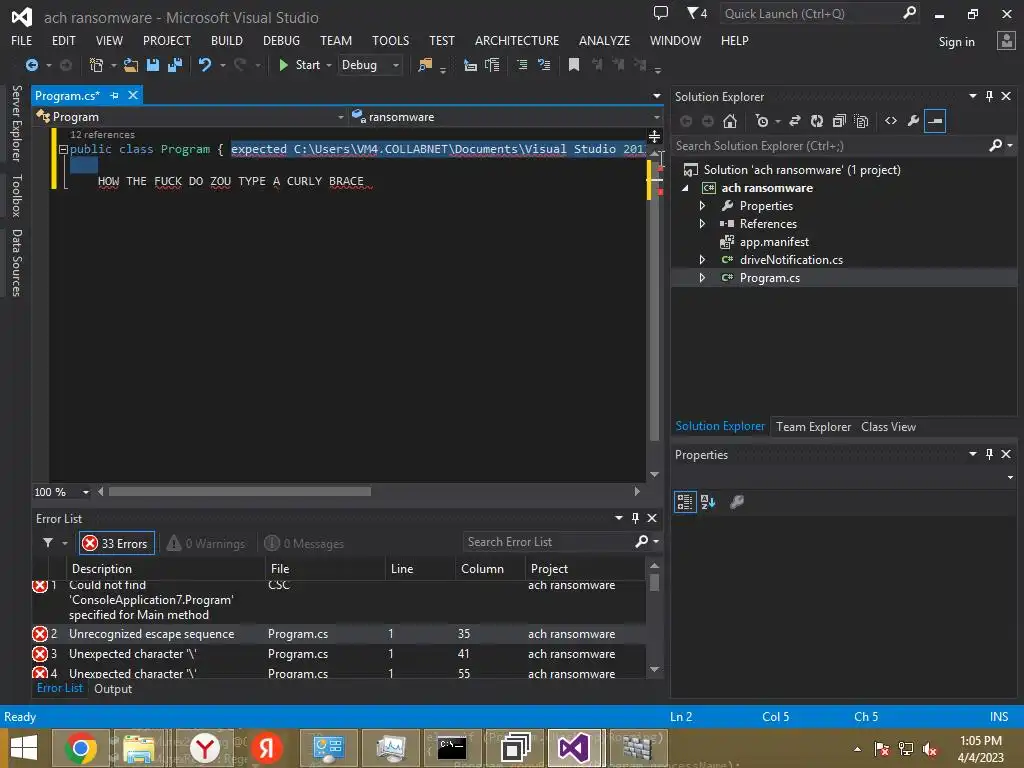Collapse the 'ach ransomware' project node
The image size is (1024, 768).
point(685,188)
